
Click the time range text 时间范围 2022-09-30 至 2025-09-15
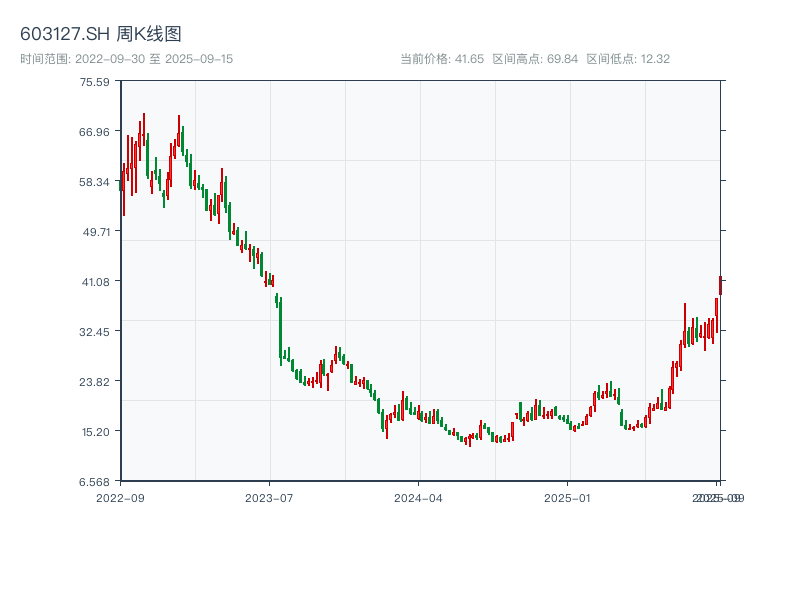[x=127, y=59]
